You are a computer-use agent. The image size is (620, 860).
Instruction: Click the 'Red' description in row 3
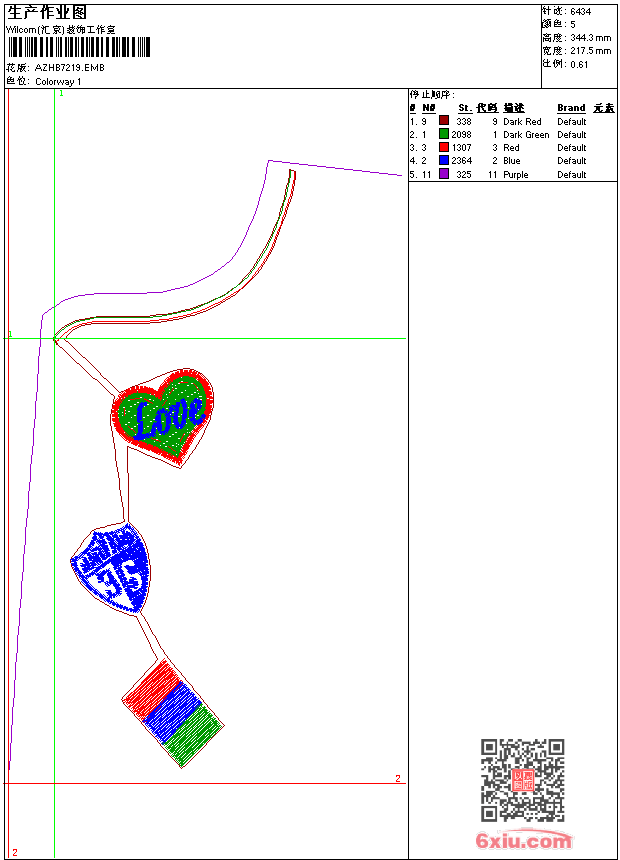(x=511, y=148)
